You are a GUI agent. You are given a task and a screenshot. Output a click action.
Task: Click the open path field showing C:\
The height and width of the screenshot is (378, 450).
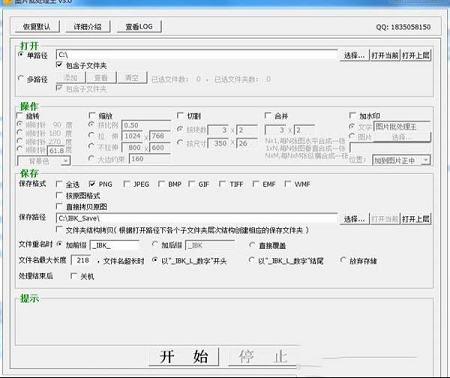click(197, 55)
